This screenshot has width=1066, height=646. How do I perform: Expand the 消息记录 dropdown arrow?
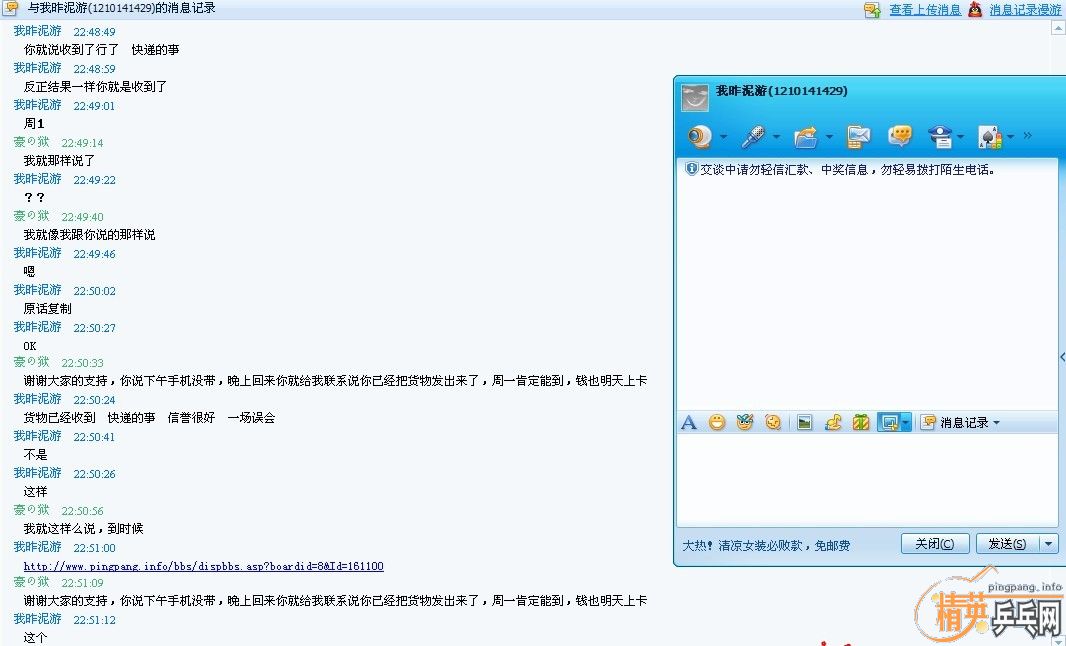click(997, 423)
